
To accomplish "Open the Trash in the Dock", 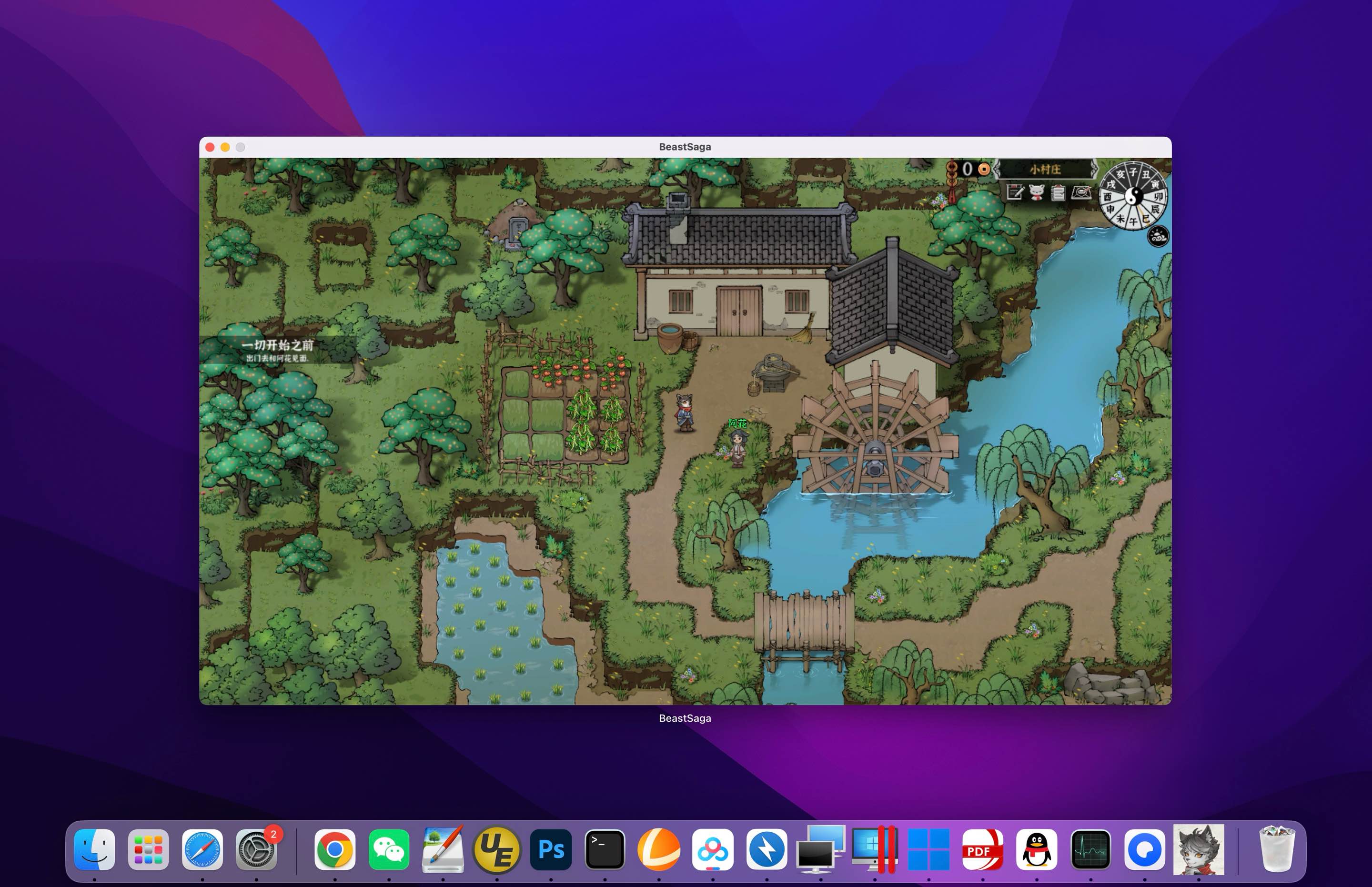I will tap(1277, 849).
